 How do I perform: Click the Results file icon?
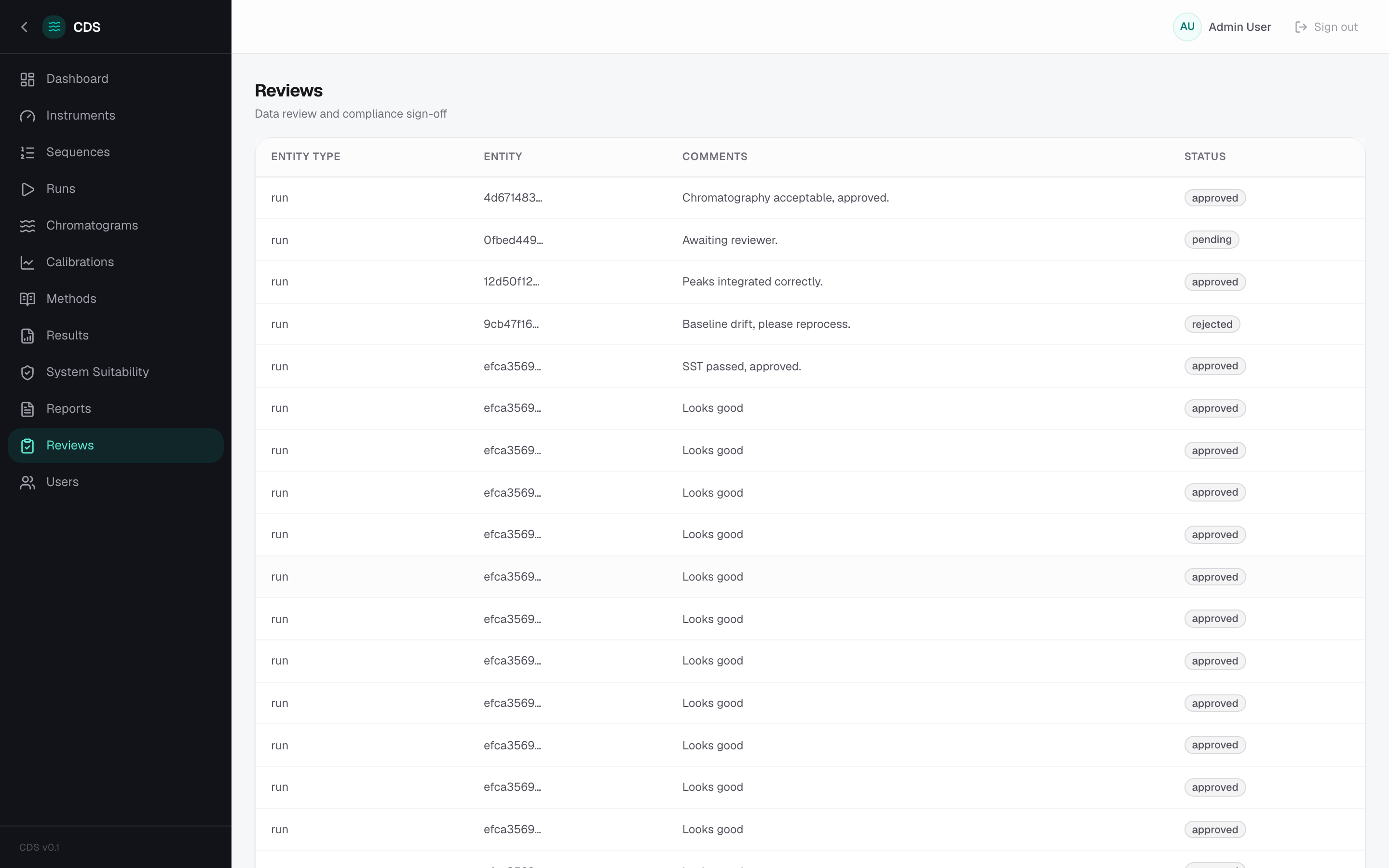[27, 336]
